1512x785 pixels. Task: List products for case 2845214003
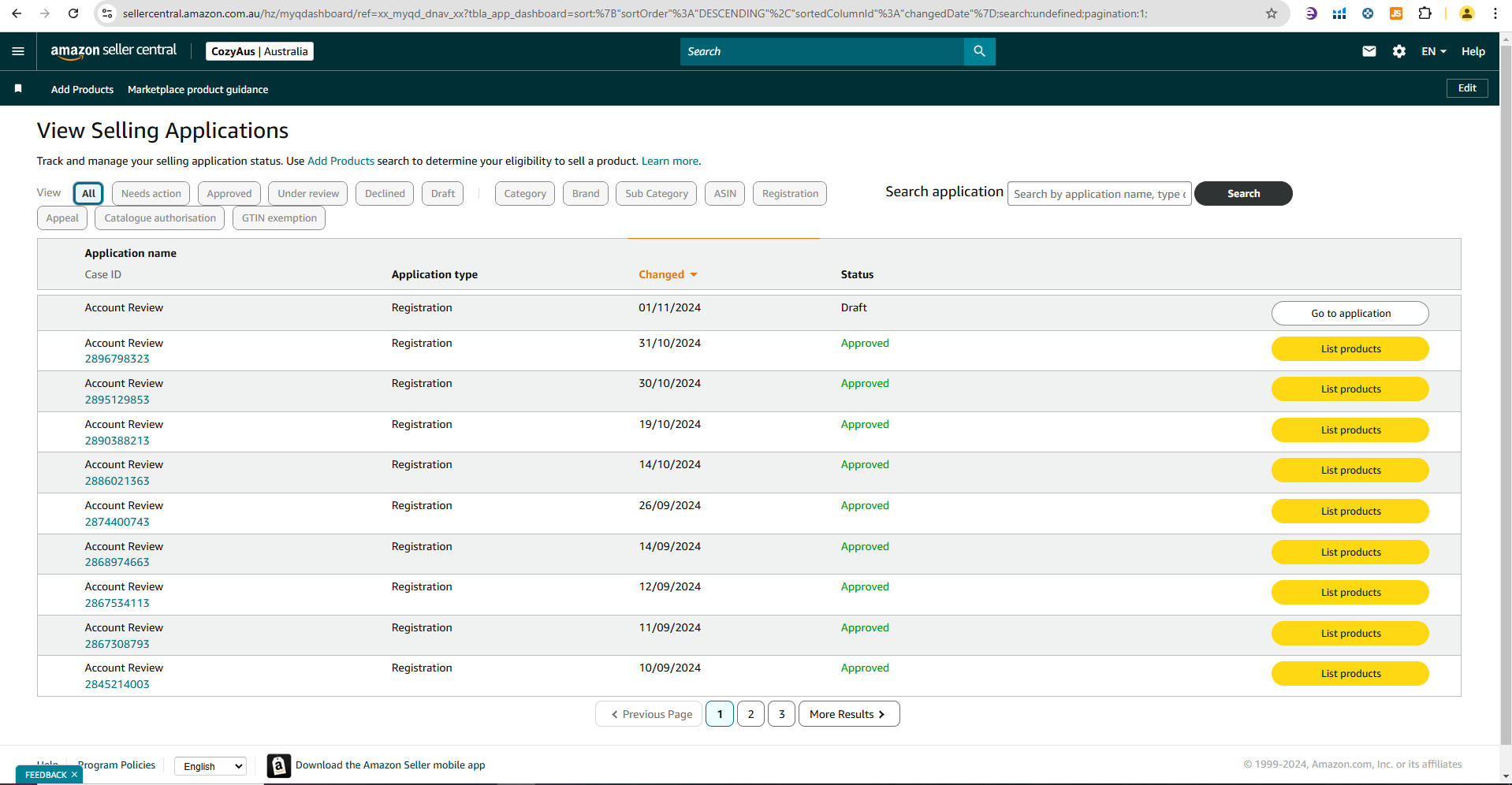(1350, 674)
